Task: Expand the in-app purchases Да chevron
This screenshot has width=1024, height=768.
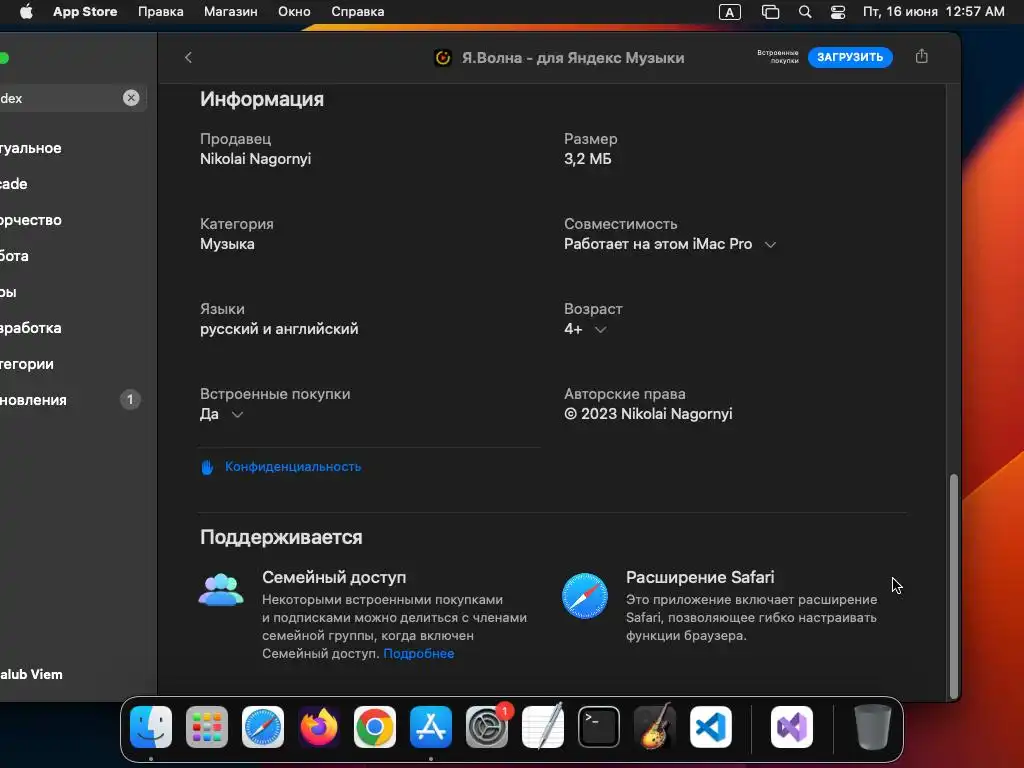Action: coord(238,415)
